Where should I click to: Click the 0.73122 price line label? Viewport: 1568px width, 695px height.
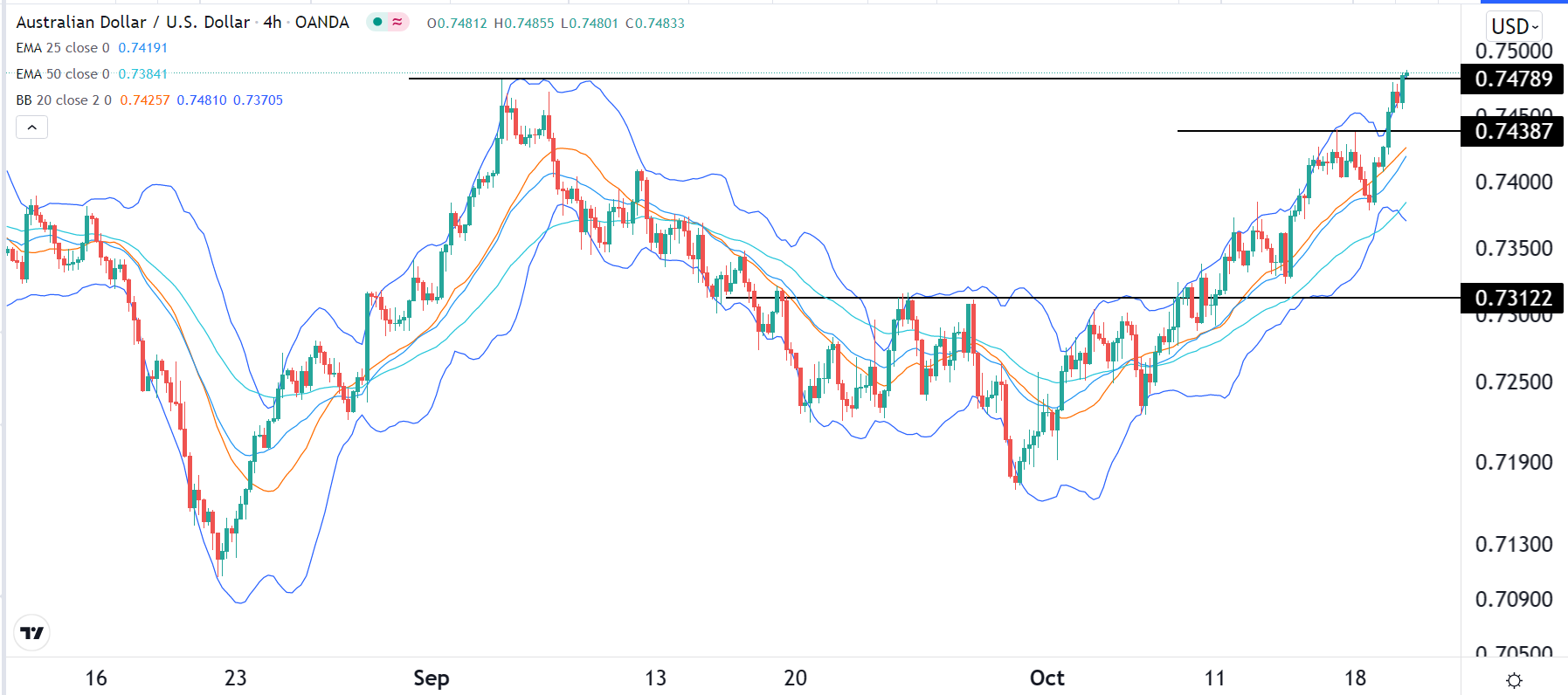(1513, 298)
